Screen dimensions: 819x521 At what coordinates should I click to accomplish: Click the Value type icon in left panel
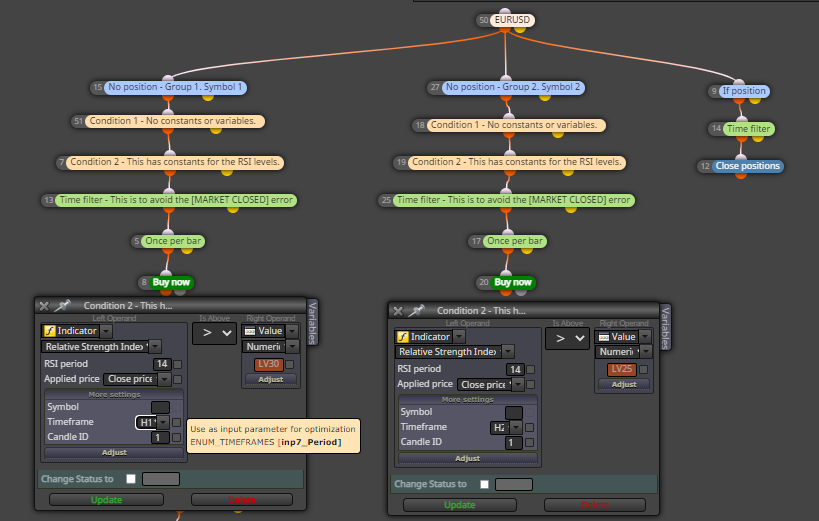[x=250, y=331]
